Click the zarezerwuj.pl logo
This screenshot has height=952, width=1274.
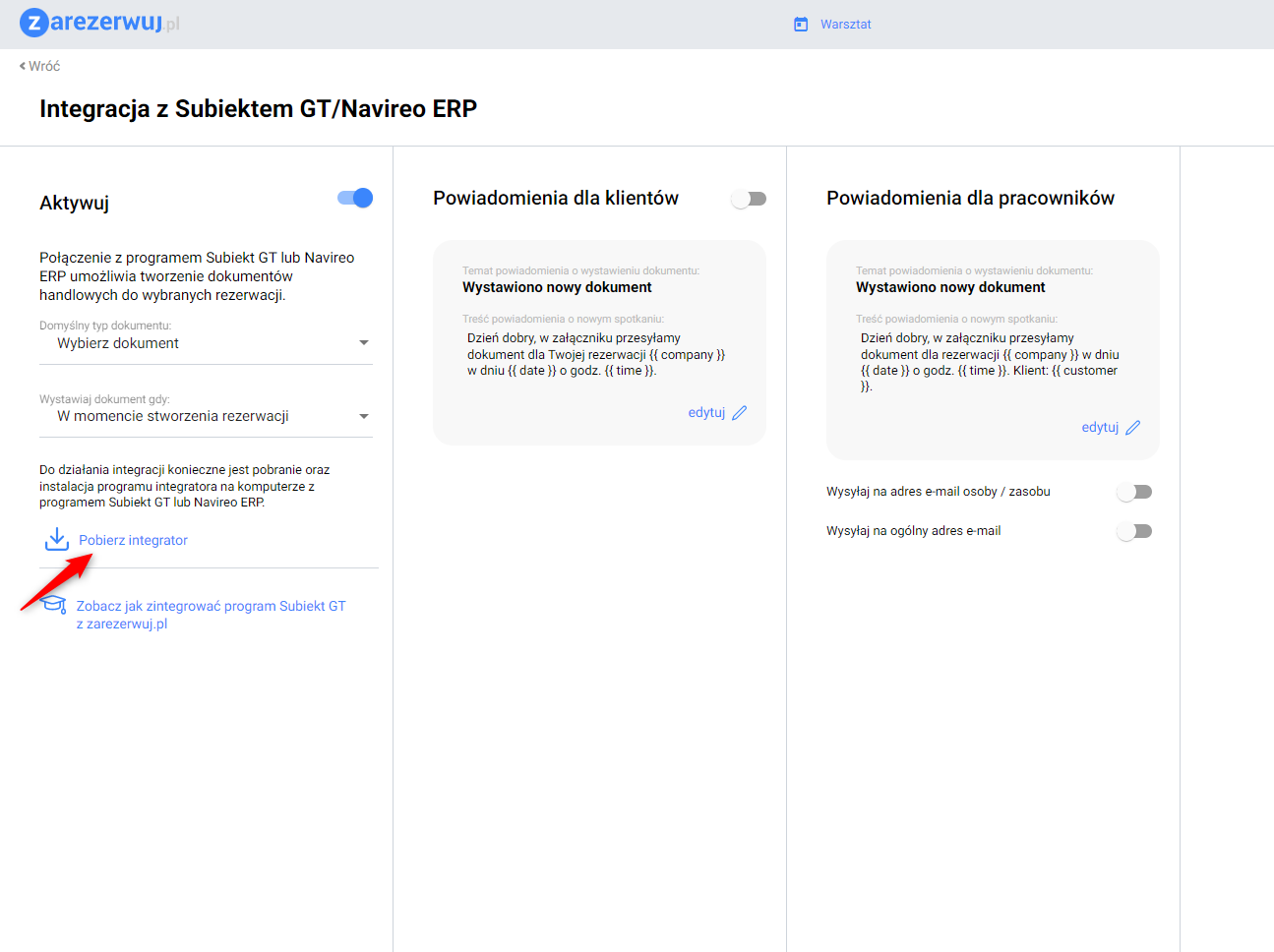[99, 22]
